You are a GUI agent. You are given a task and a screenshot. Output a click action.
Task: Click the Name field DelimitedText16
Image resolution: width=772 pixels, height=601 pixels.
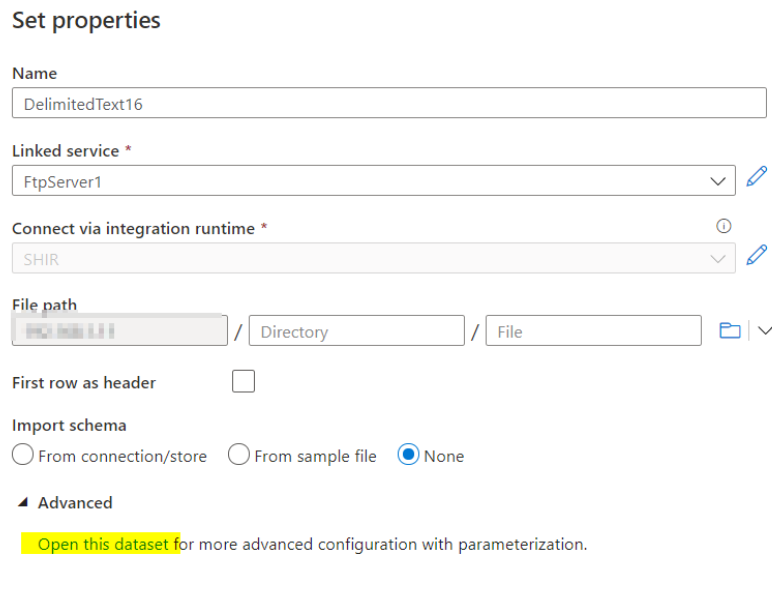pyautogui.click(x=389, y=103)
